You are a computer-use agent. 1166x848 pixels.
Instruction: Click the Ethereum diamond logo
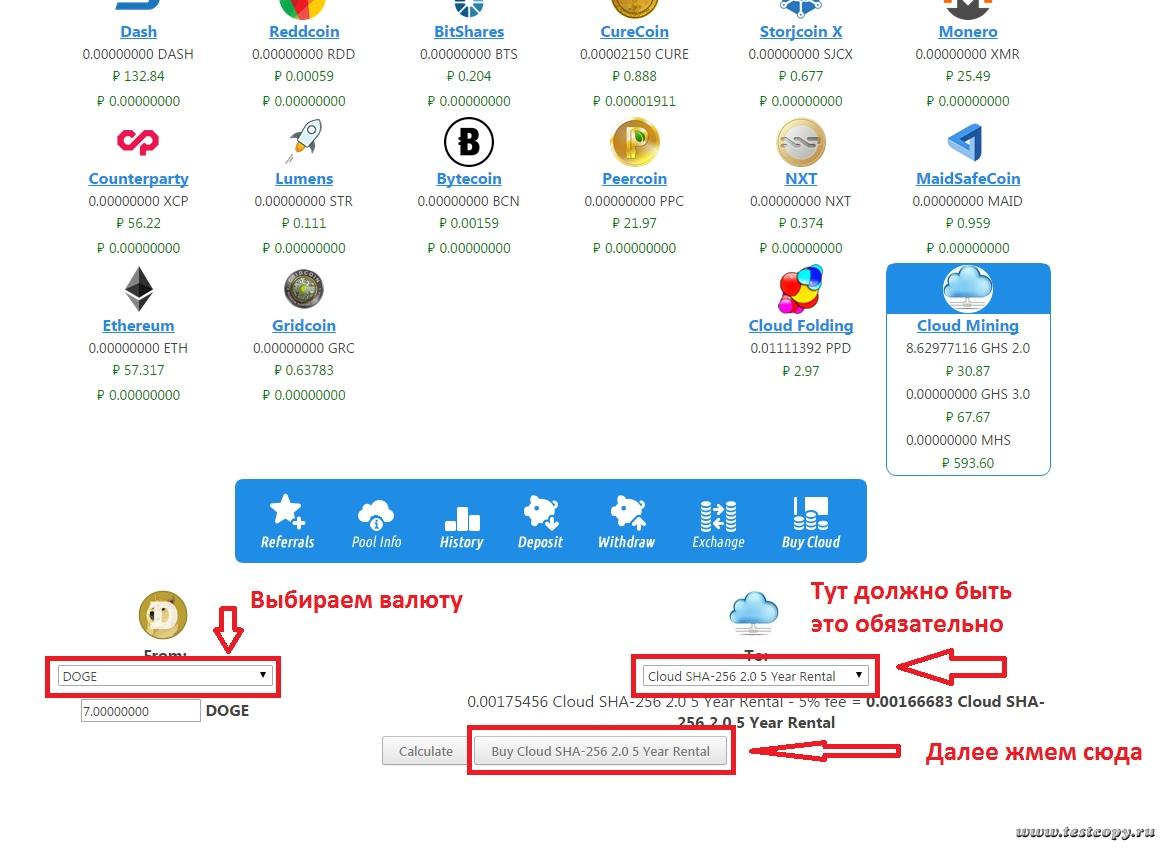coord(138,290)
